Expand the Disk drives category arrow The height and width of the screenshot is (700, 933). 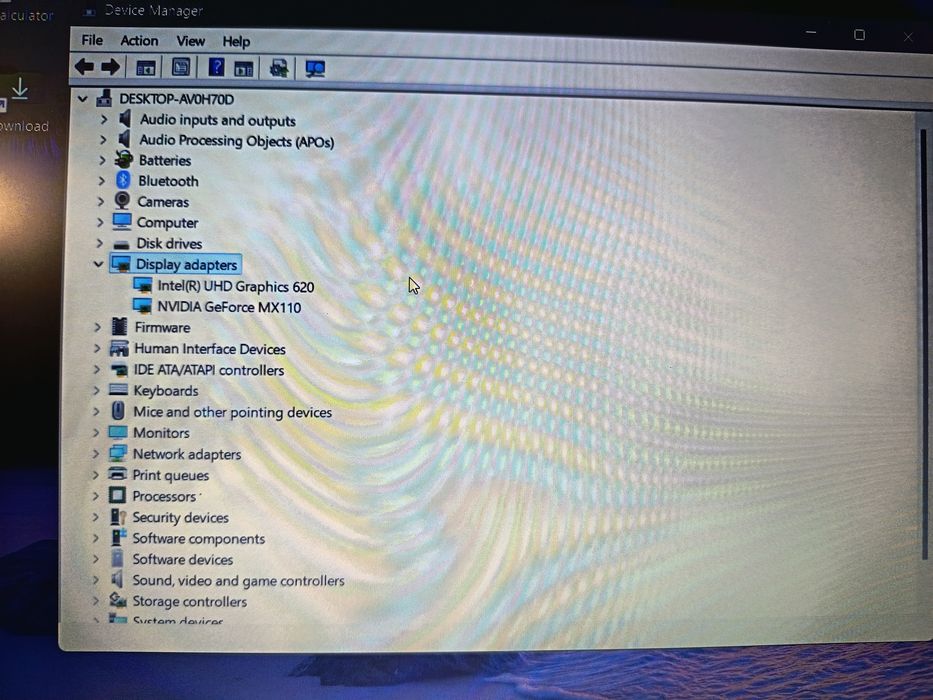pos(100,243)
